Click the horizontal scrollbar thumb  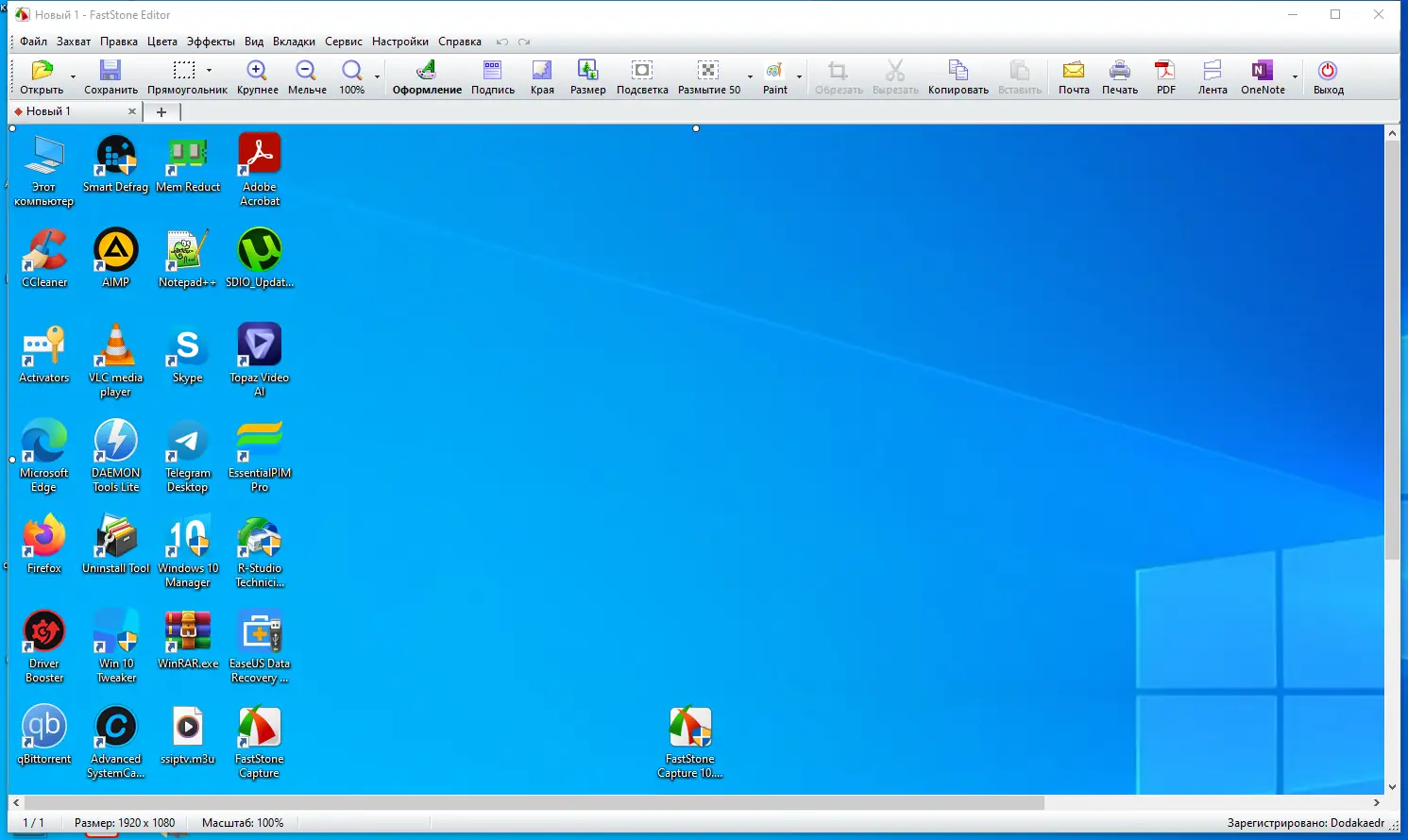(534, 803)
